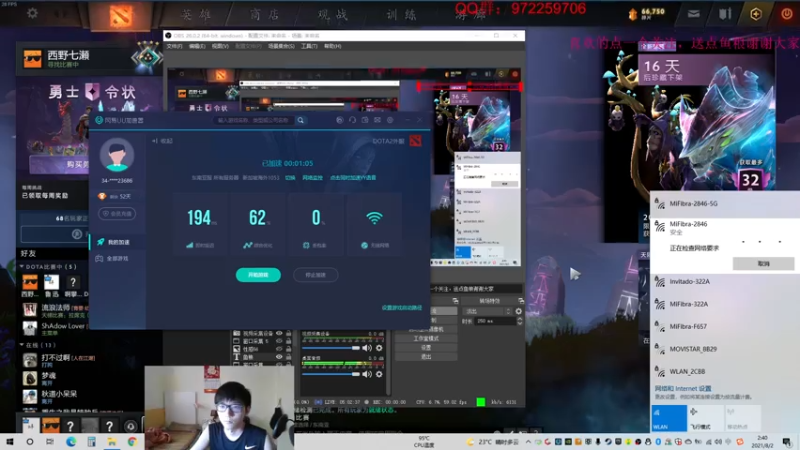
Task: Select MOVISTAR_BB29 WiFi network
Action: tap(724, 349)
